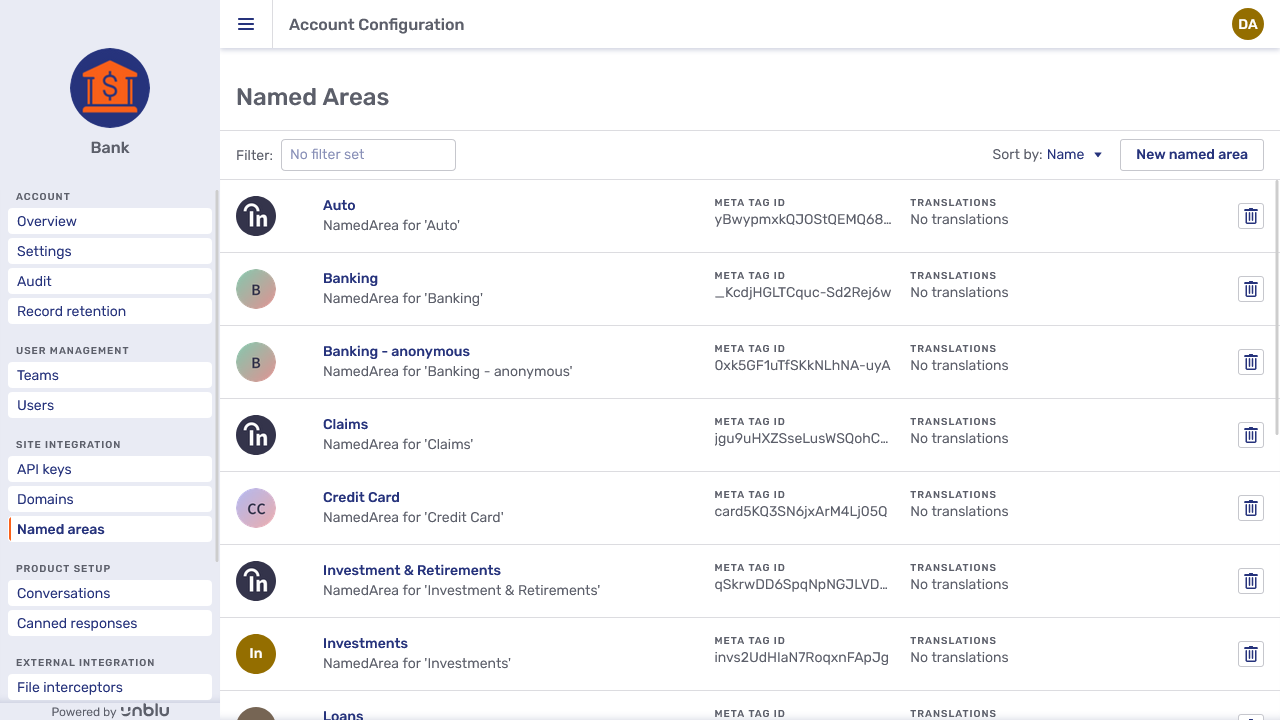Delete the Banking named area
This screenshot has height=720, width=1280.
tap(1250, 289)
